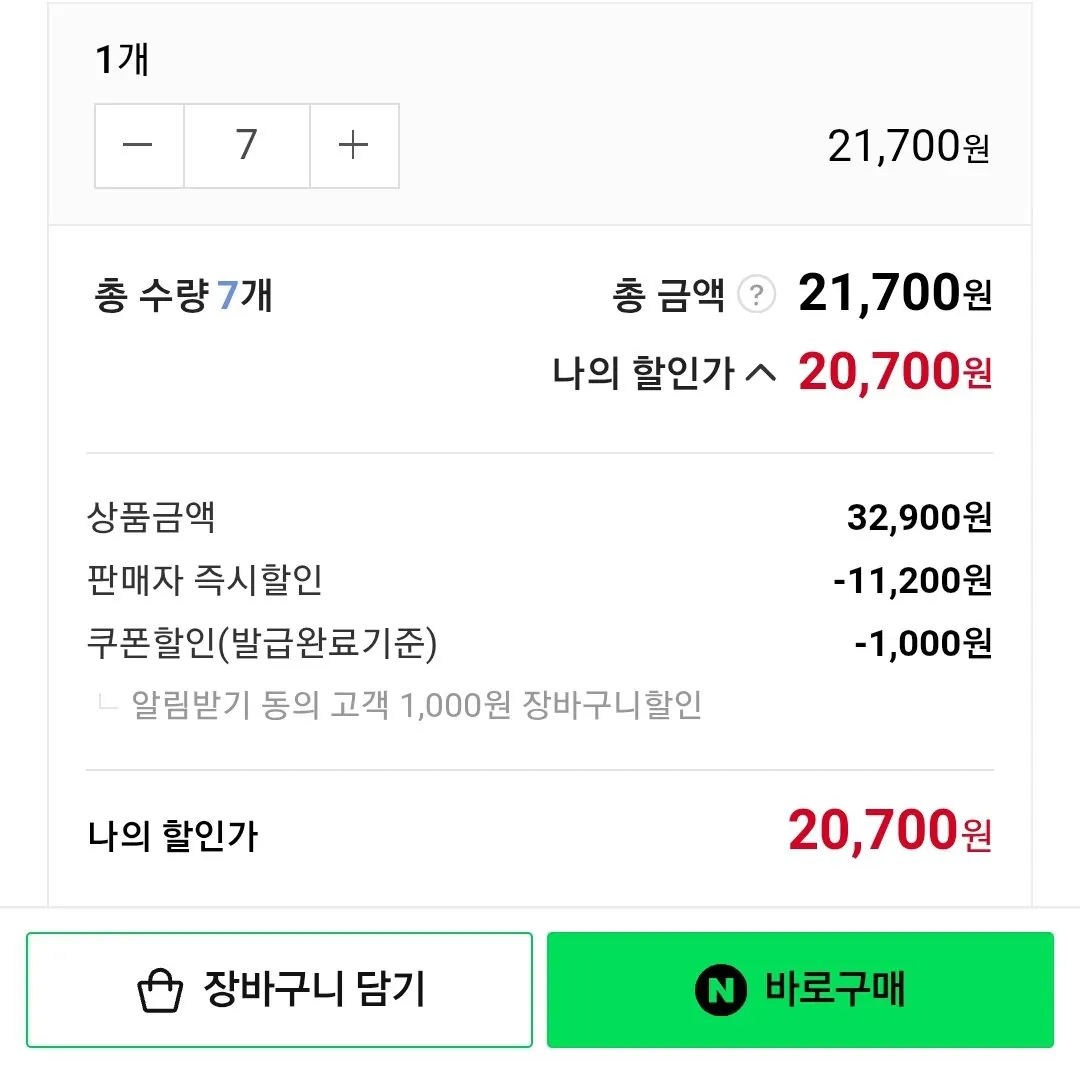Click 바로구매 to purchase immediately
1080x1074 pixels.
point(800,989)
